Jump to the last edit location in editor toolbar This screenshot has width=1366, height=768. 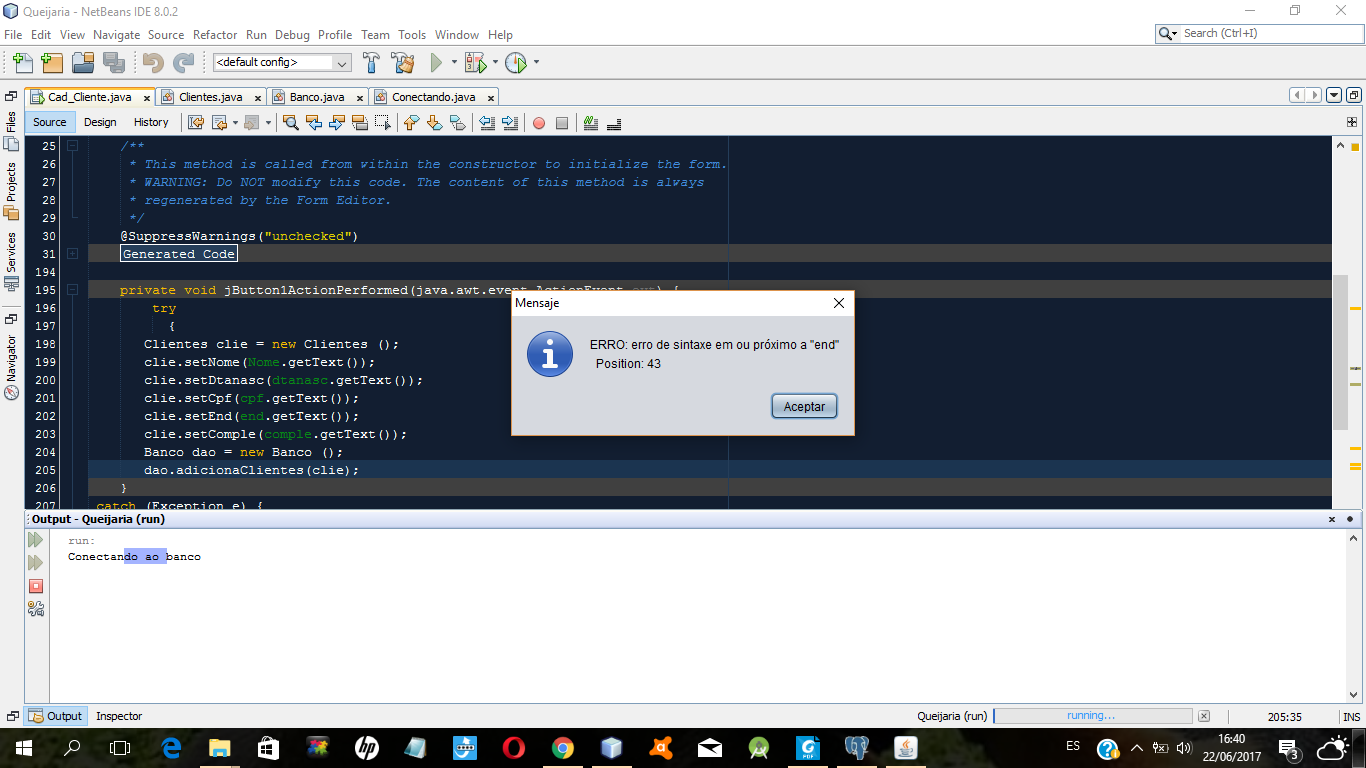pyautogui.click(x=196, y=123)
